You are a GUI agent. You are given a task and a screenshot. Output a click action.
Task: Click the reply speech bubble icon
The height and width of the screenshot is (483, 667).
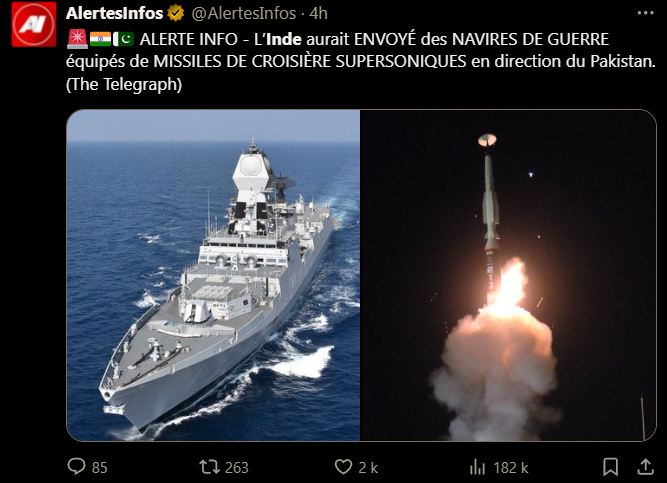click(77, 466)
